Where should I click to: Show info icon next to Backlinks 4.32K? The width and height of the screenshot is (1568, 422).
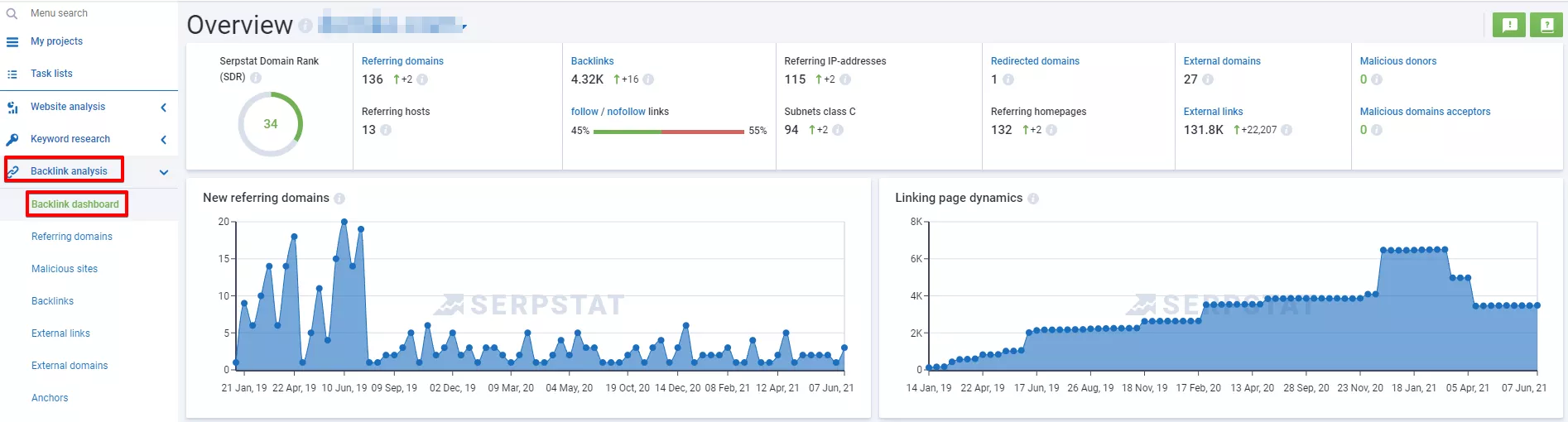click(x=648, y=79)
